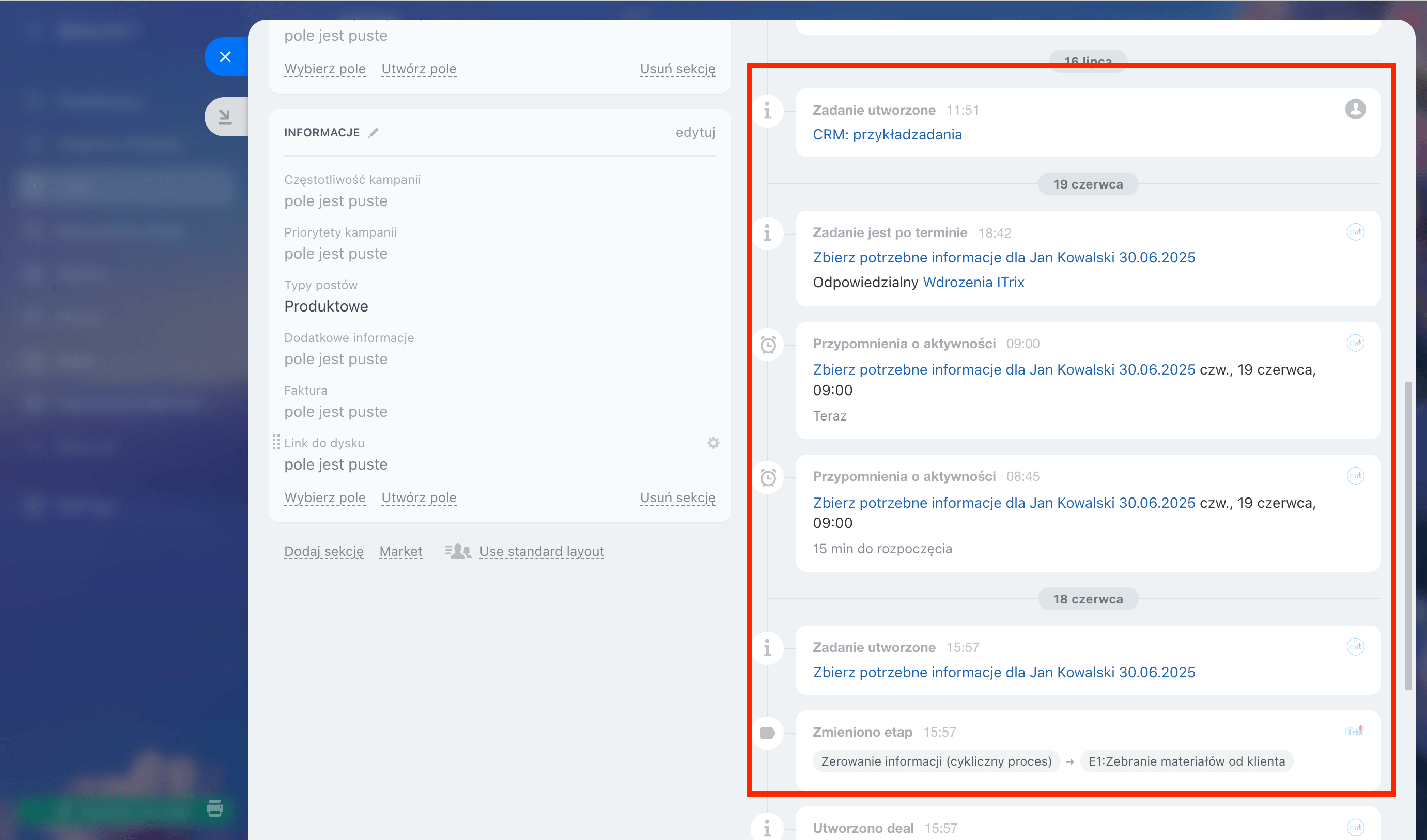Click the pencil icon next to INFORMACJE
The height and width of the screenshot is (840, 1427).
[x=373, y=132]
